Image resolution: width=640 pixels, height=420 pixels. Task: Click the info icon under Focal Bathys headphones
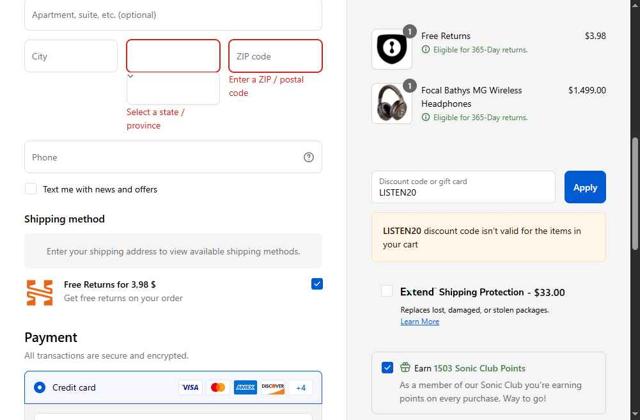(426, 117)
